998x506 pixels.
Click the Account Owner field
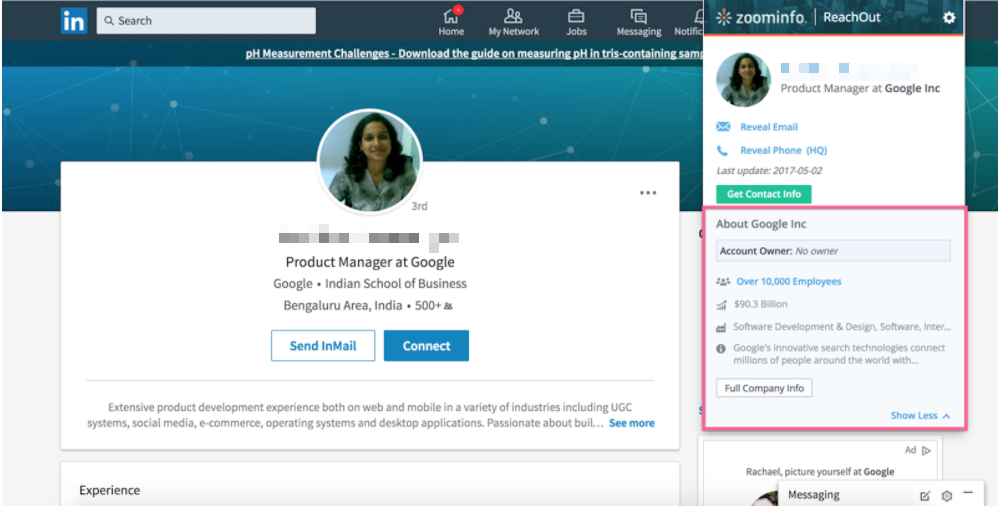[833, 251]
